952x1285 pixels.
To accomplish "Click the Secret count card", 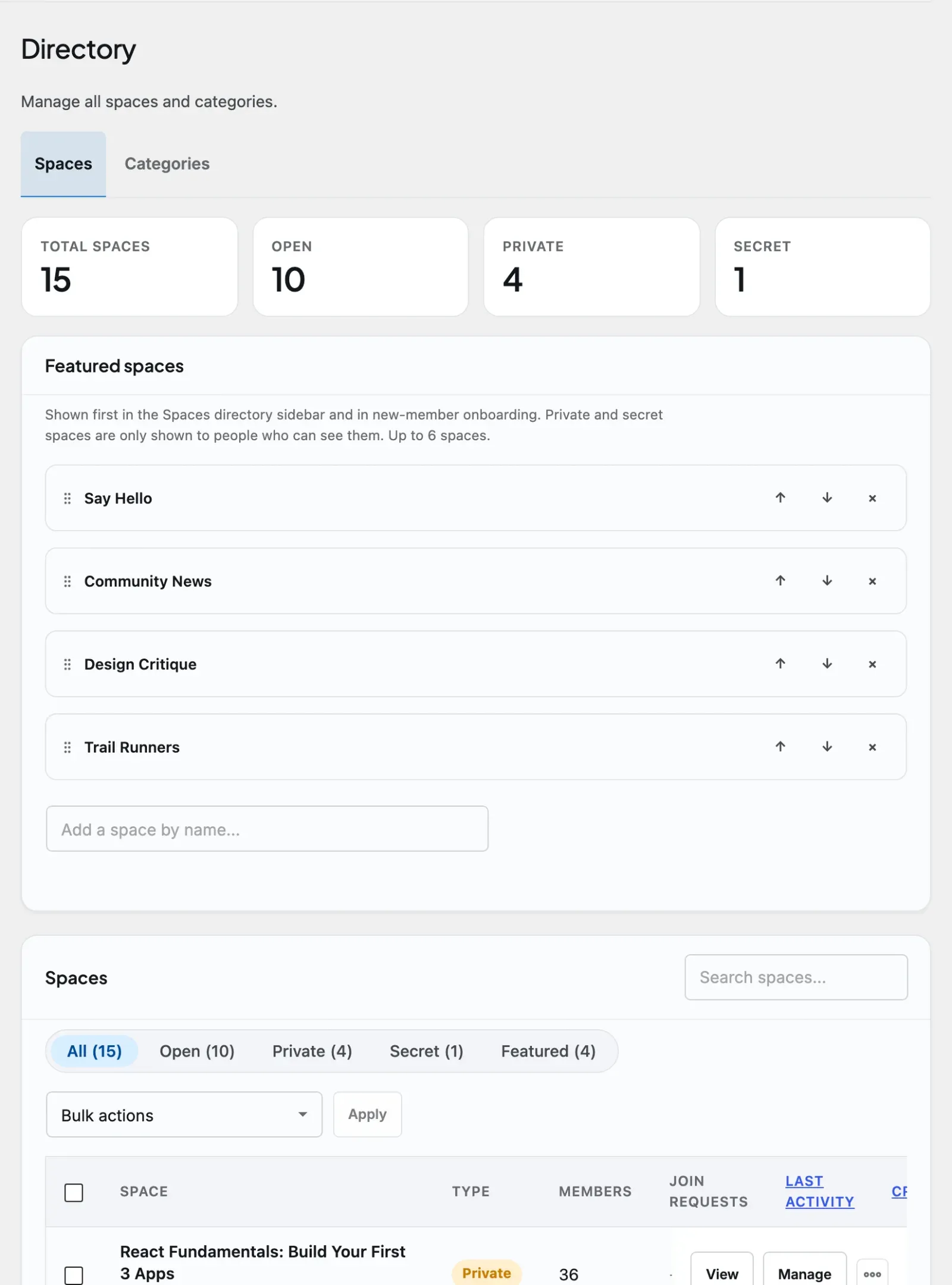I will click(x=822, y=267).
